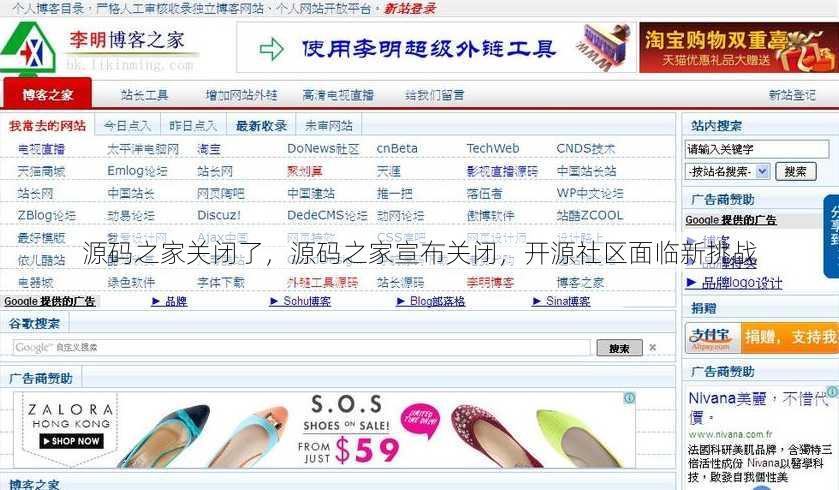Select the 博客之家 navigation tab
The height and width of the screenshot is (490, 839).
pyautogui.click(x=48, y=94)
